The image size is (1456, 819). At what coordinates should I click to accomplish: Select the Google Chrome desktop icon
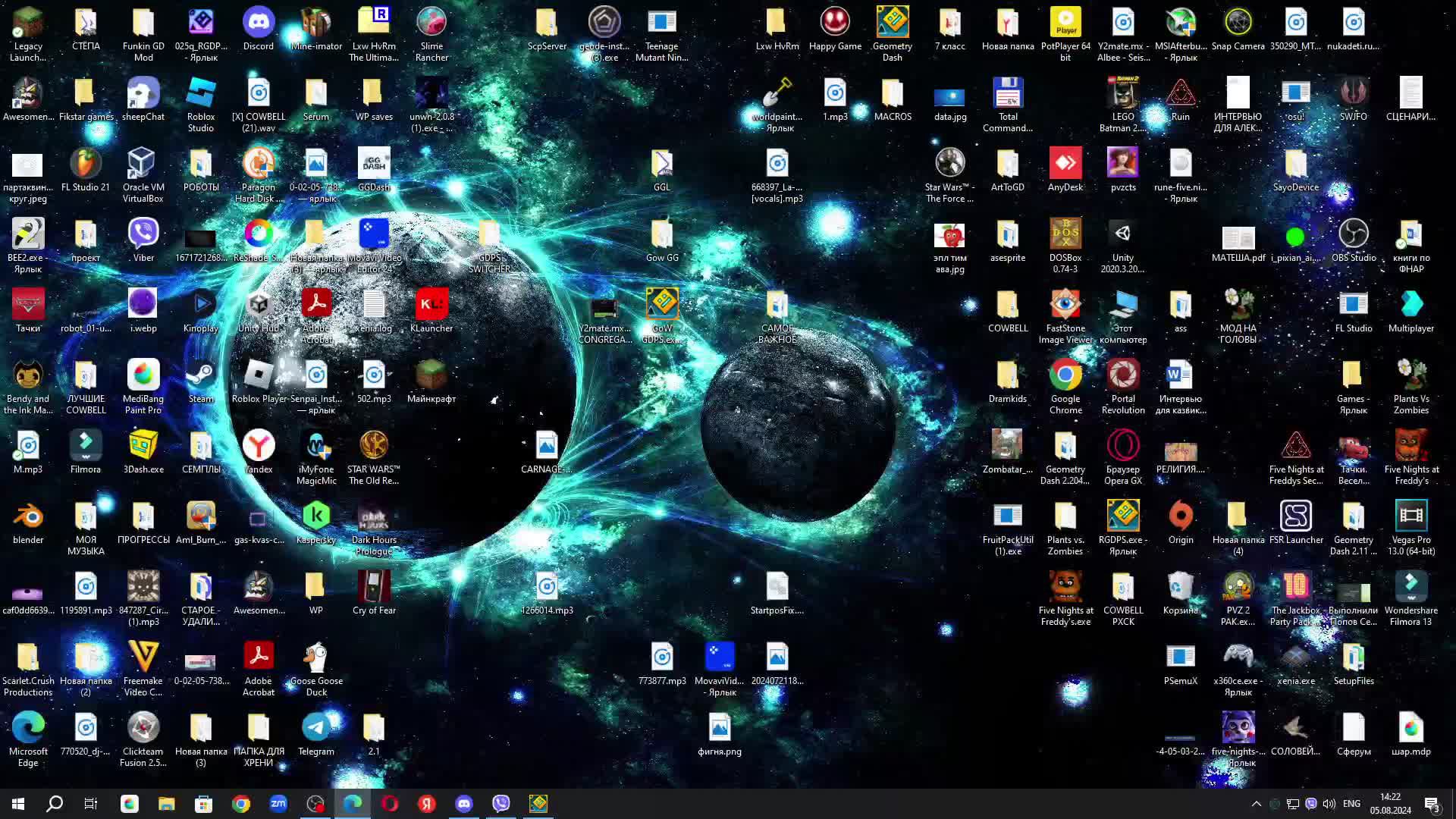1065,376
